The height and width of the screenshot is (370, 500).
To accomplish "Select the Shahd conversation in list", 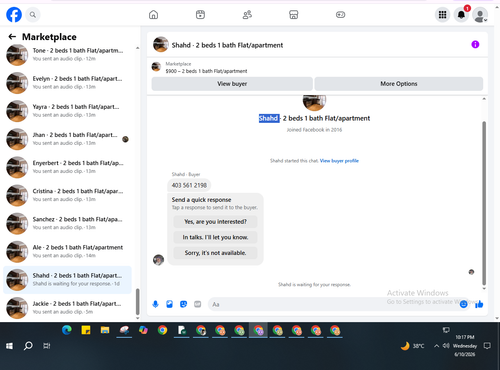I will 68,280.
